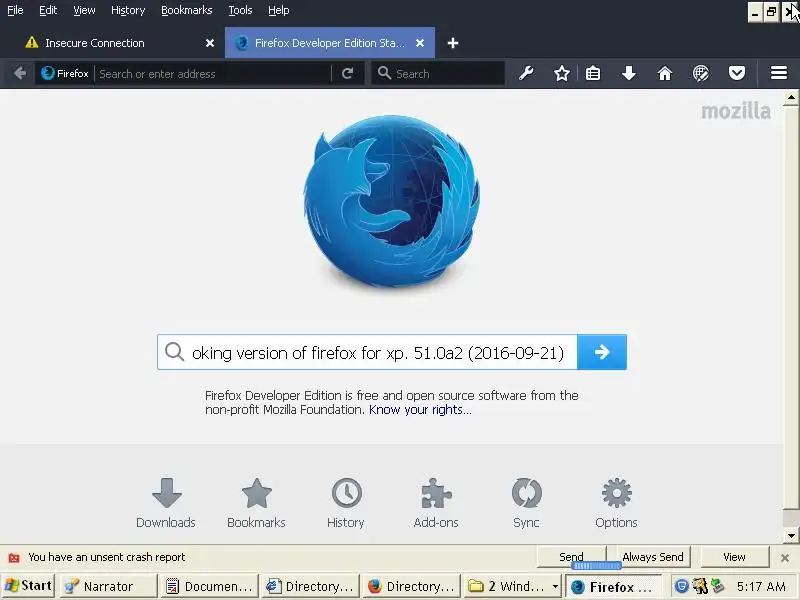Viewport: 800px width, 600px height.
Task: Open the Windows Start menu
Action: (29, 586)
